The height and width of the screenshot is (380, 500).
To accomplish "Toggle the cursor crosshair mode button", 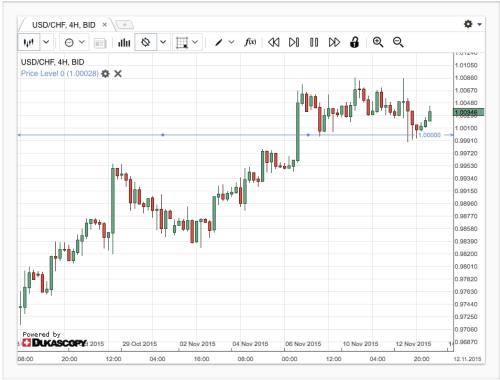I will click(x=146, y=42).
